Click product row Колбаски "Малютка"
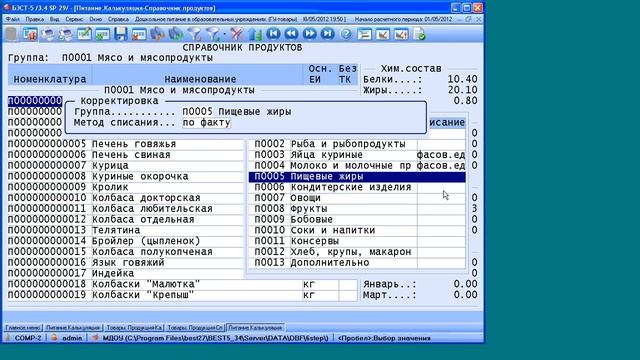 pos(182,284)
